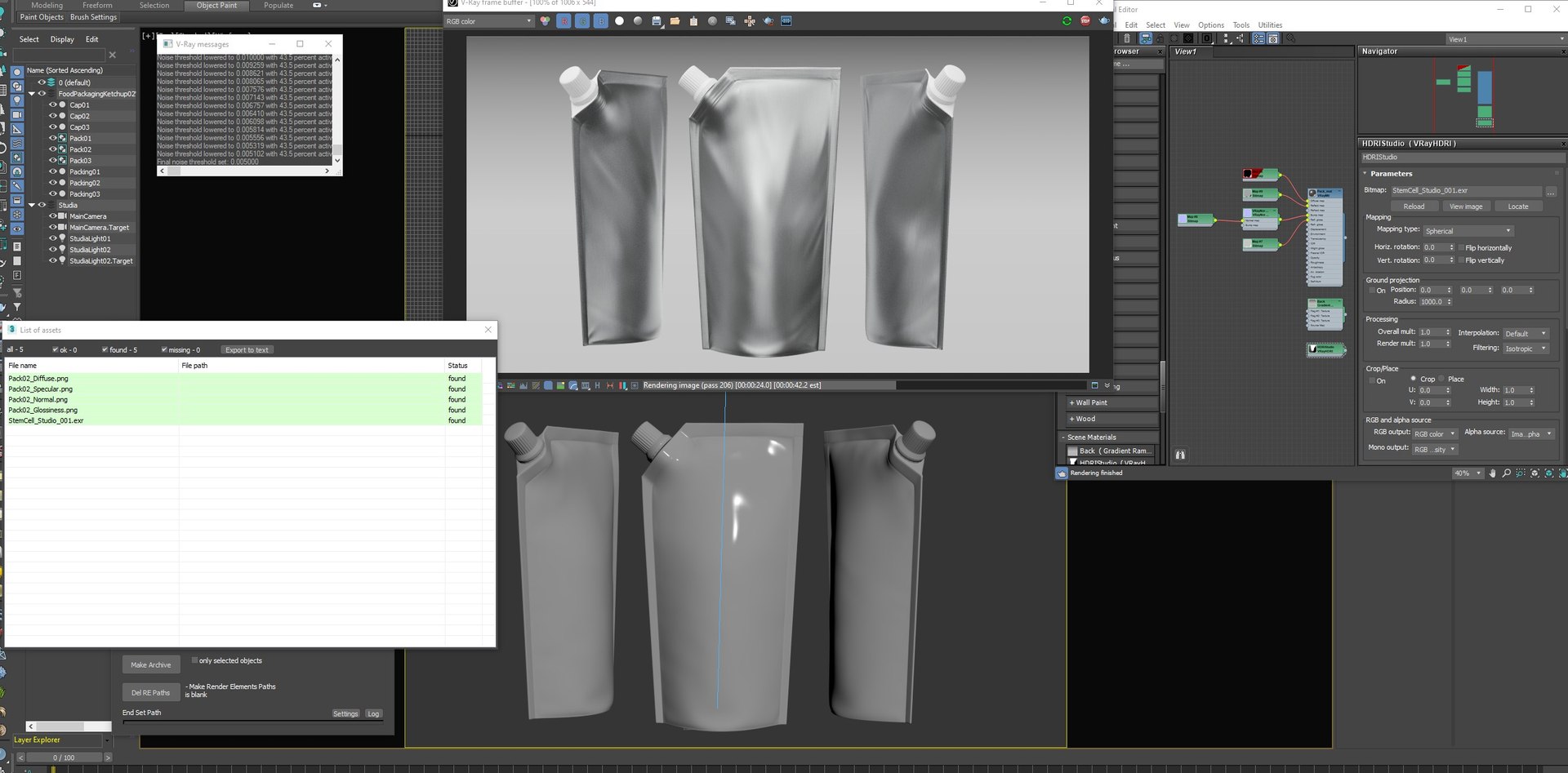
Task: Click the pan hand tool in Material Editor
Action: [1493, 473]
